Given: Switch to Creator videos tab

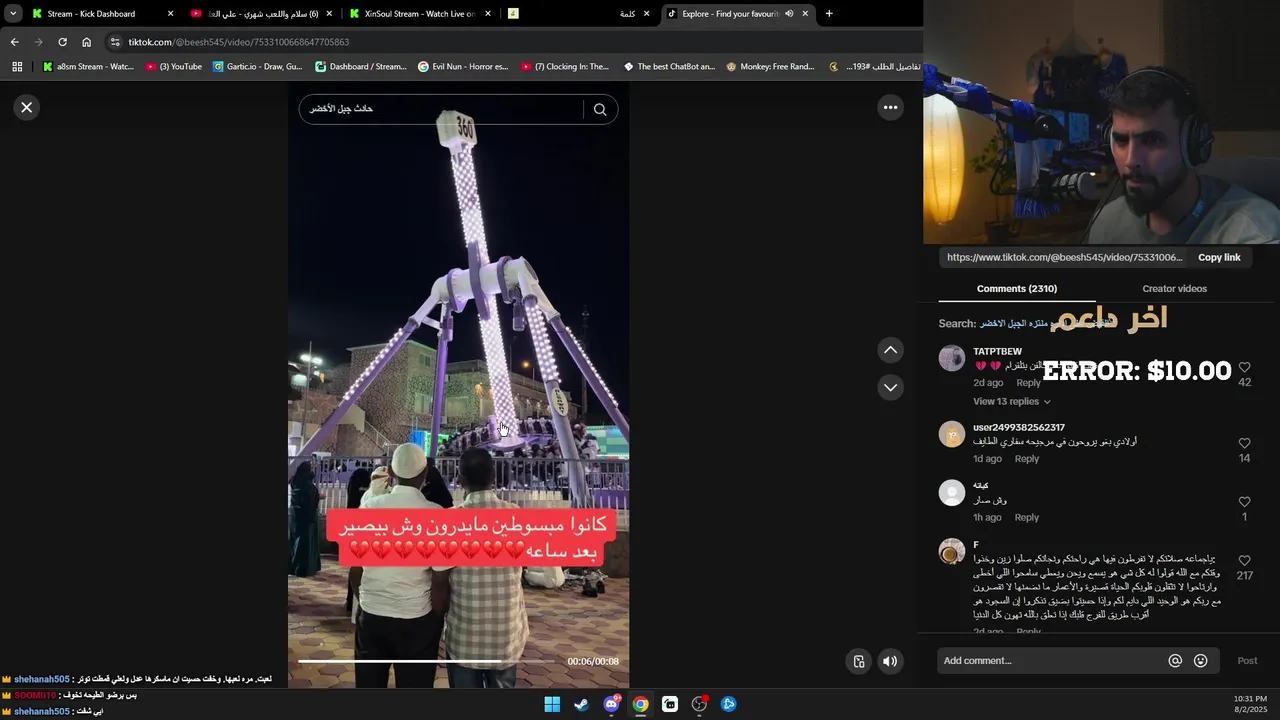Looking at the screenshot, I should click(x=1174, y=289).
